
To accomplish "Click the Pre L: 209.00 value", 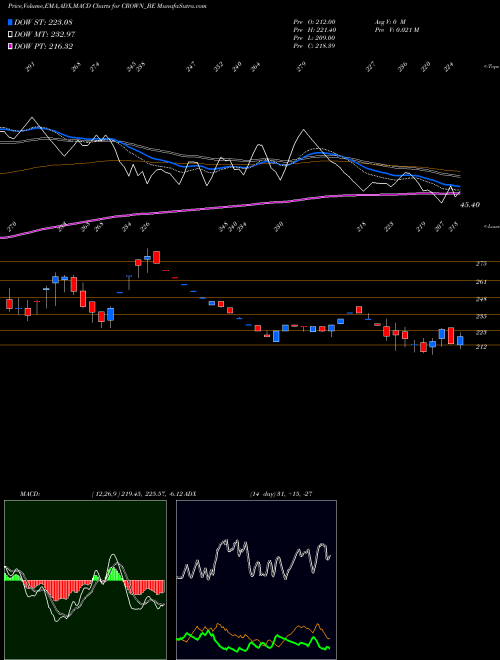I will pos(314,38).
